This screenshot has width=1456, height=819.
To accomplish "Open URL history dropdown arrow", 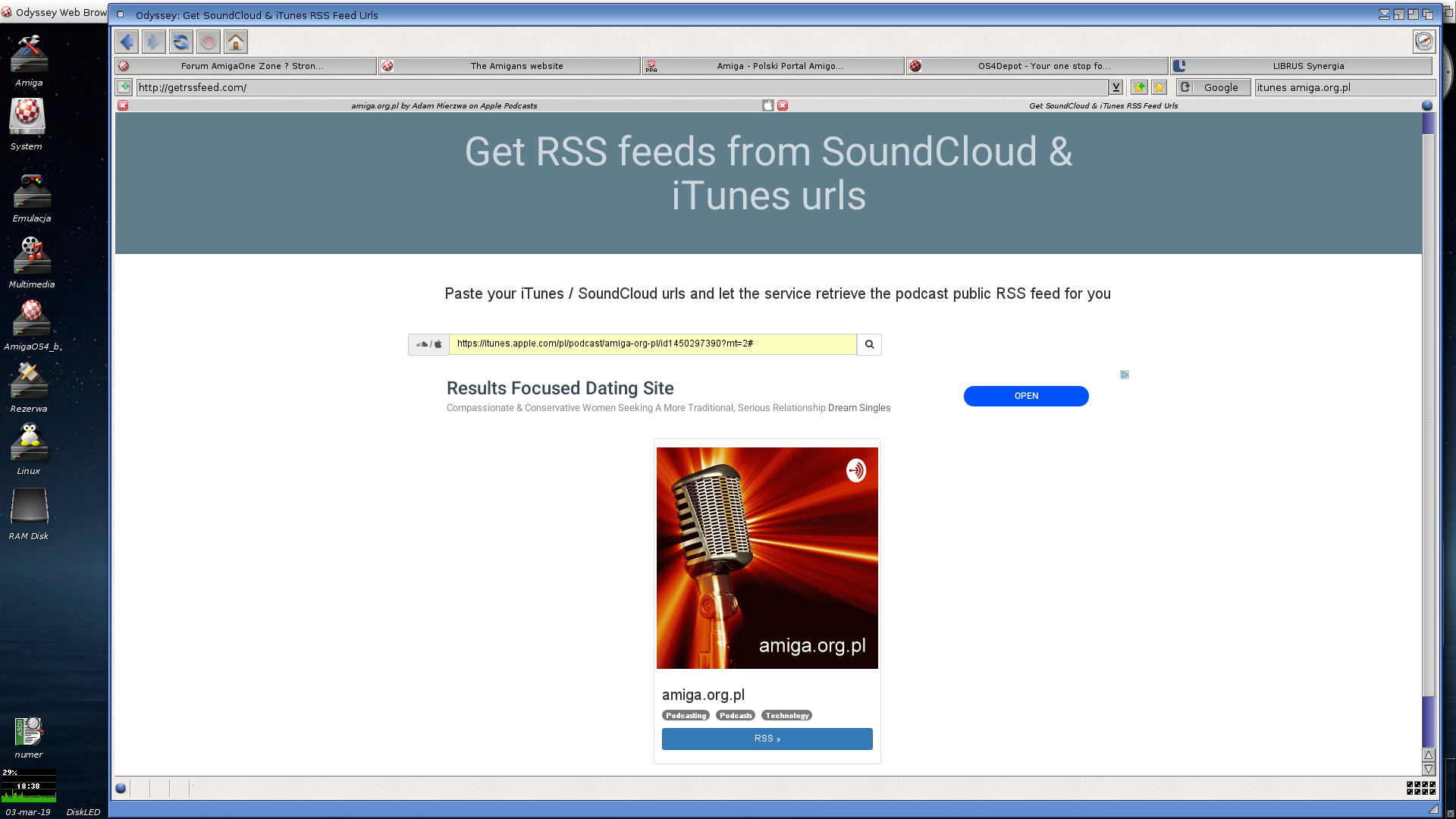I will click(1116, 87).
